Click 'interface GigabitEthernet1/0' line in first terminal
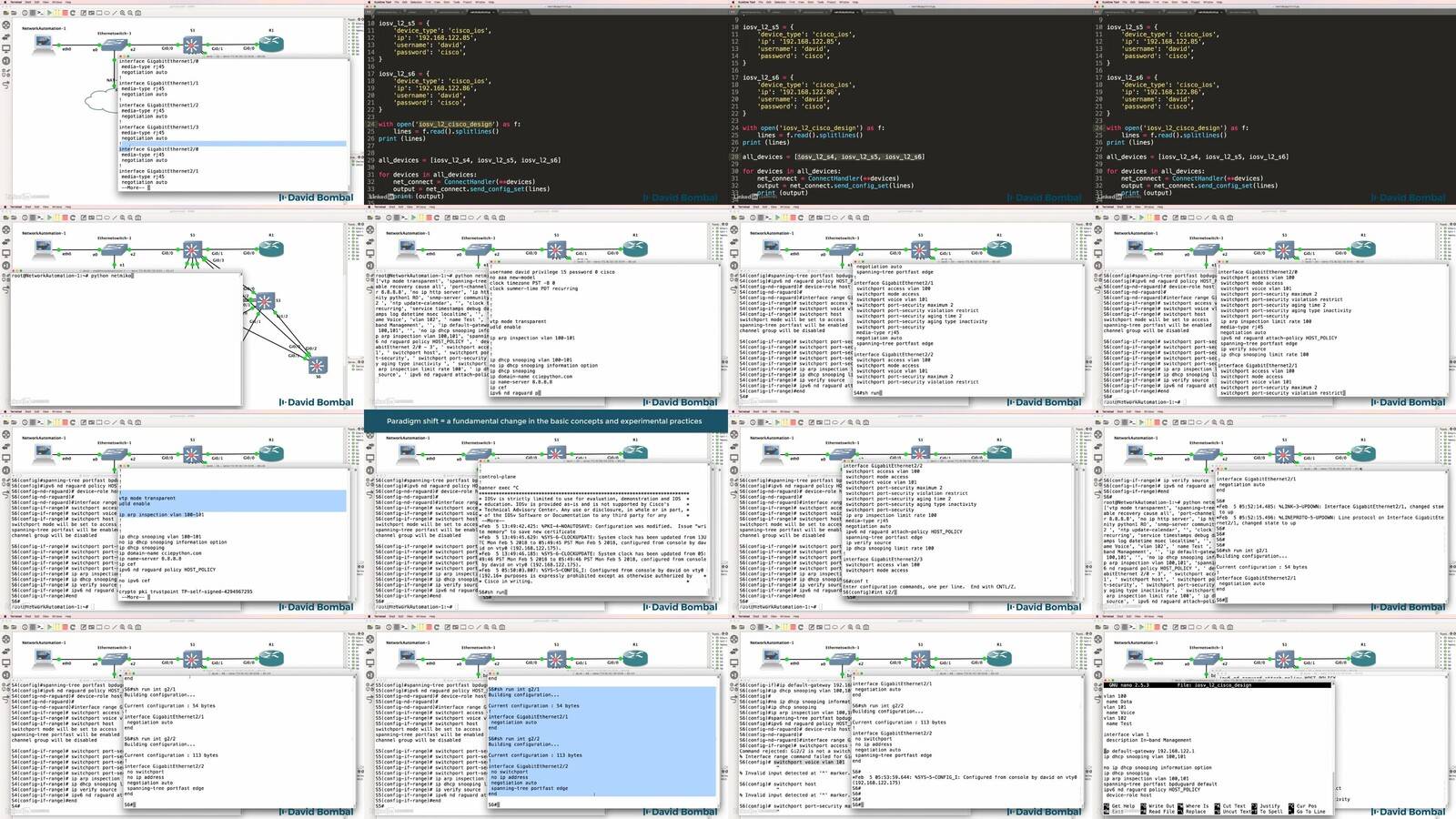 pos(158,61)
